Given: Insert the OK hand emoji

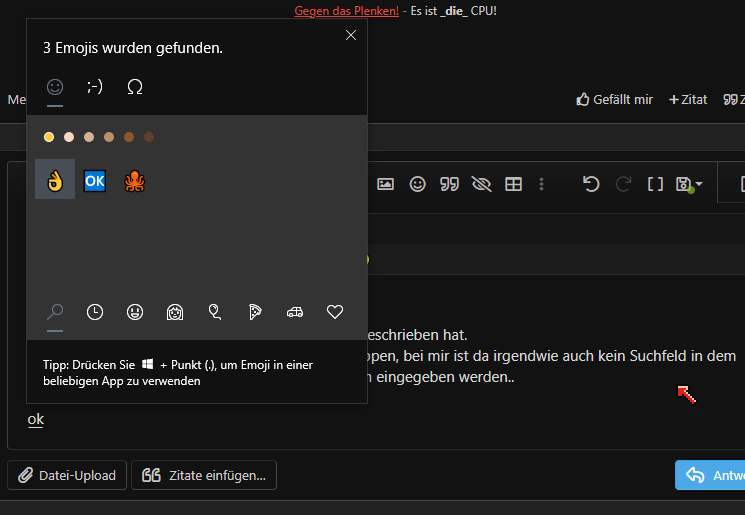Looking at the screenshot, I should (55, 180).
